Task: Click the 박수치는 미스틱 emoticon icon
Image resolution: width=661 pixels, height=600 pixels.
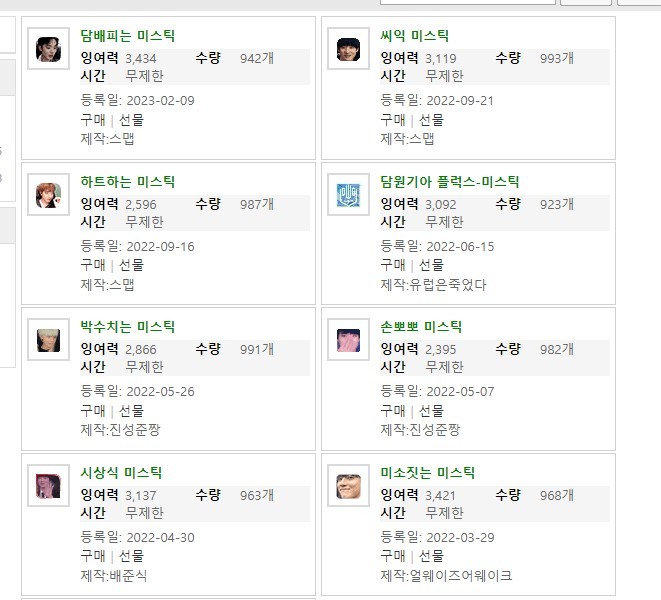Action: [x=47, y=339]
